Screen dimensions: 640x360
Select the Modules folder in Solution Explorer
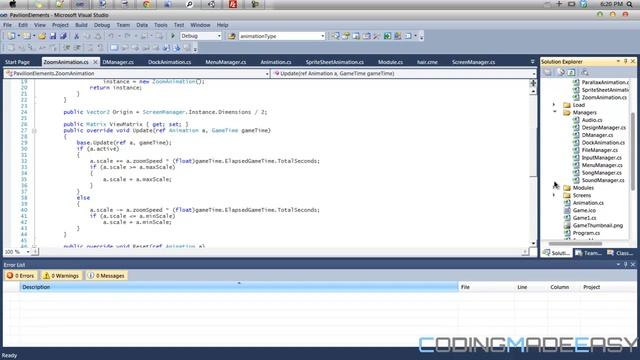point(583,188)
